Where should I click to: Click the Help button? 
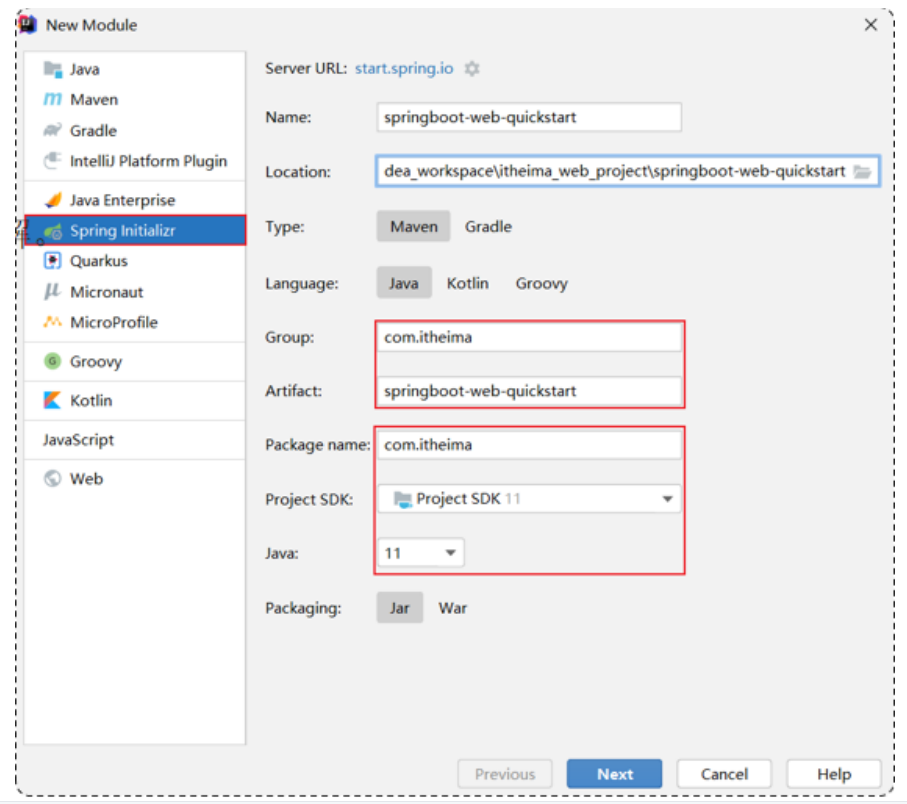pyautogui.click(x=834, y=773)
